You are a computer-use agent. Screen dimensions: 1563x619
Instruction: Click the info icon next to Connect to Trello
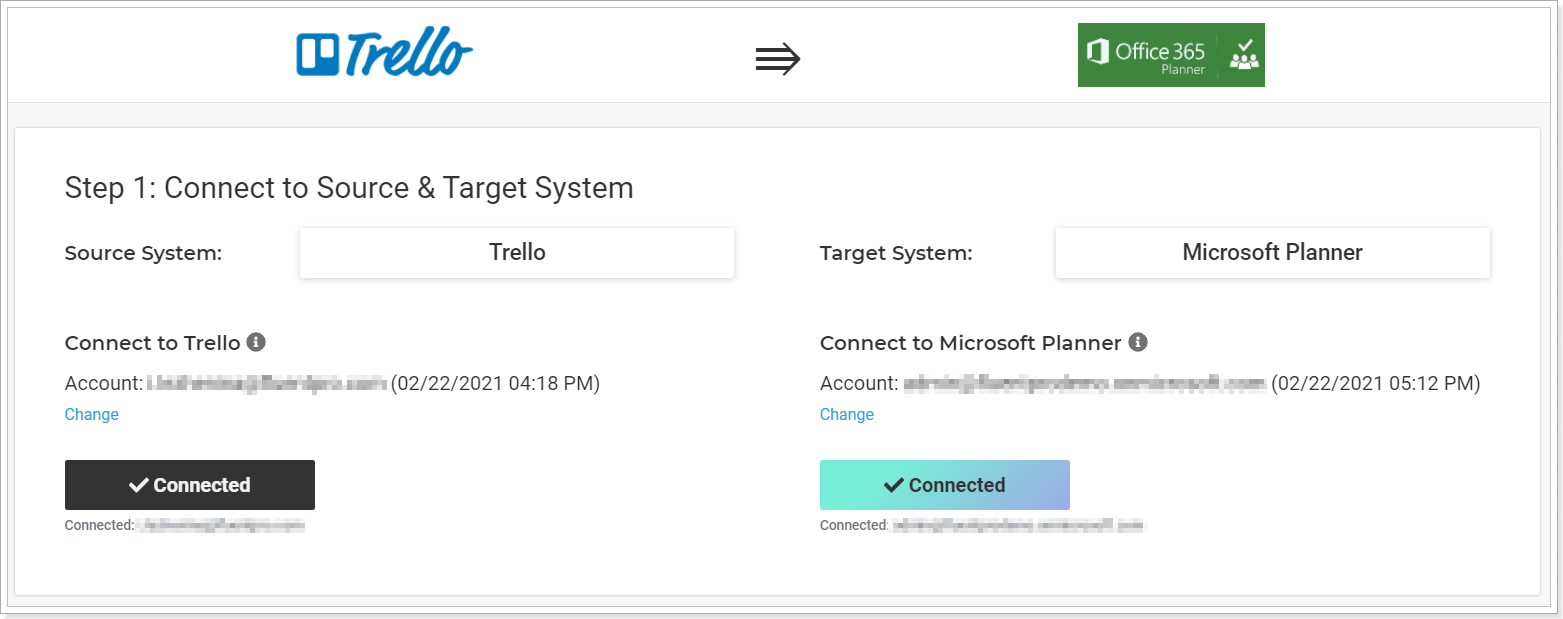[256, 342]
